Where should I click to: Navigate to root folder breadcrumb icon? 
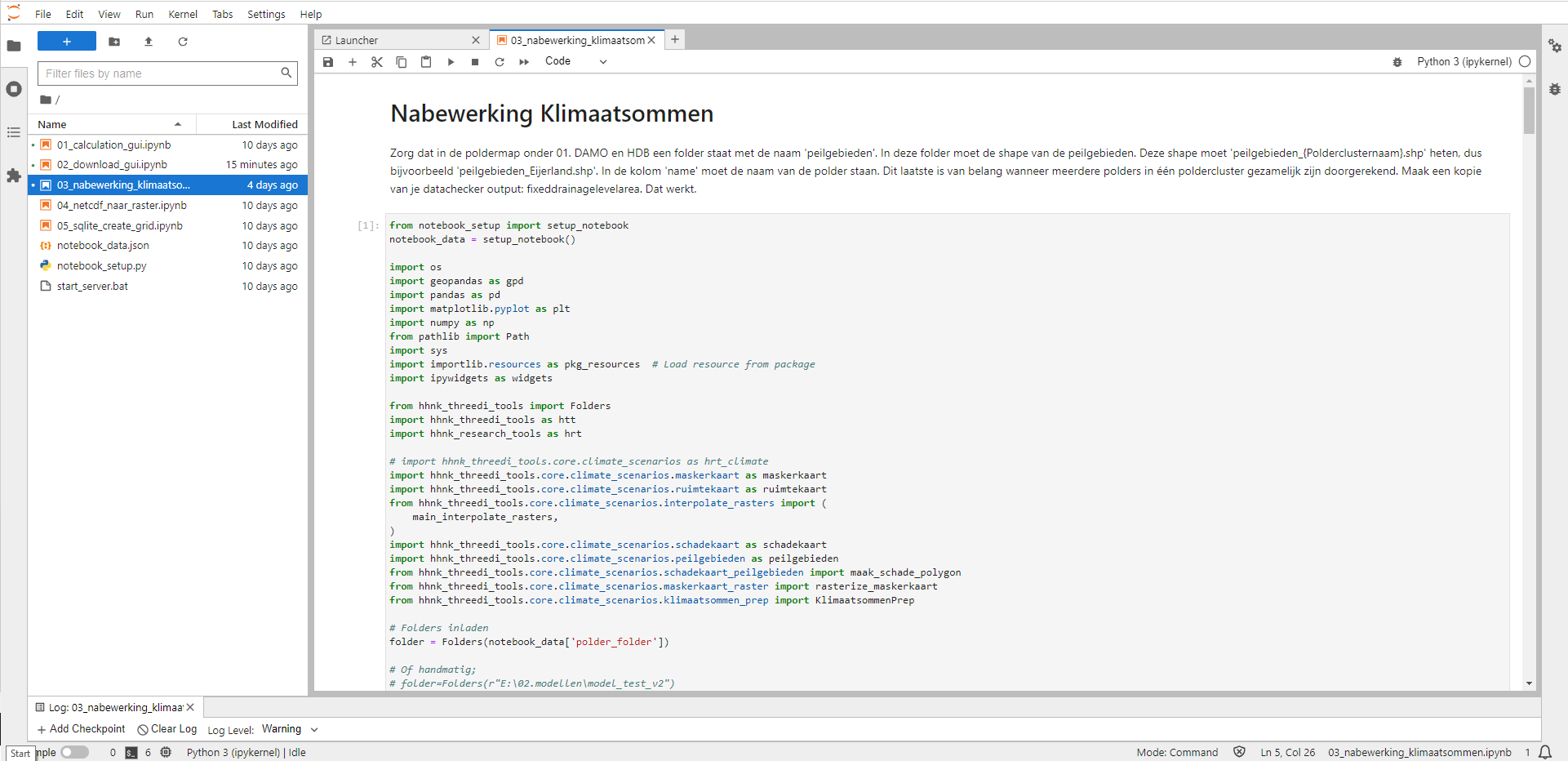(46, 100)
